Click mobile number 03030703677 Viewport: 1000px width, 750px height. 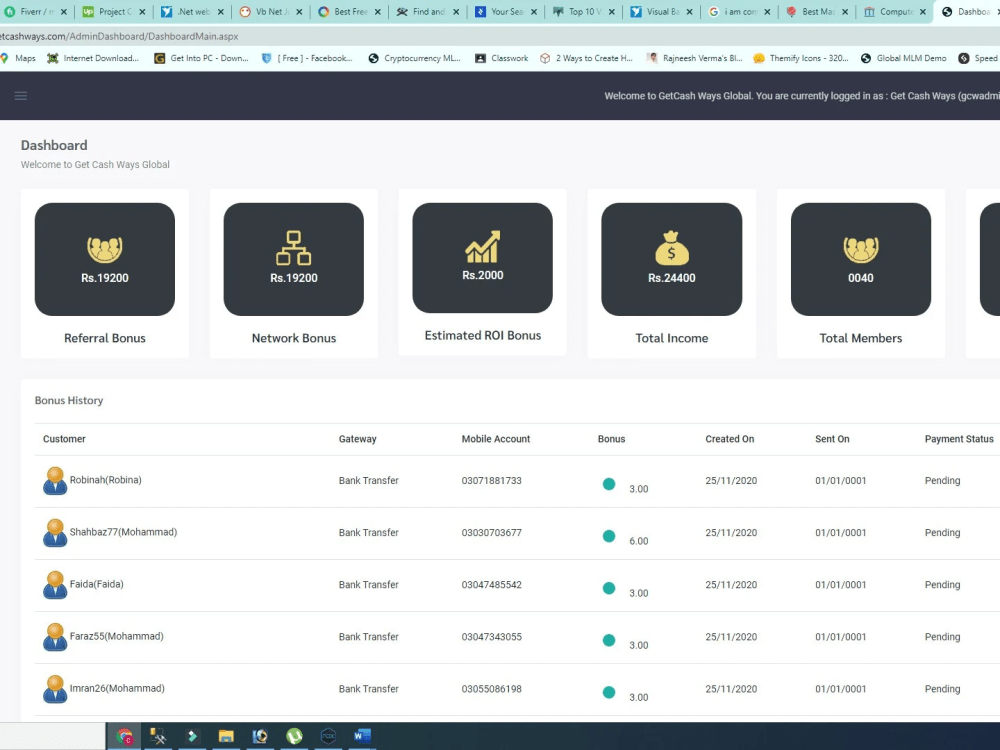tap(491, 533)
